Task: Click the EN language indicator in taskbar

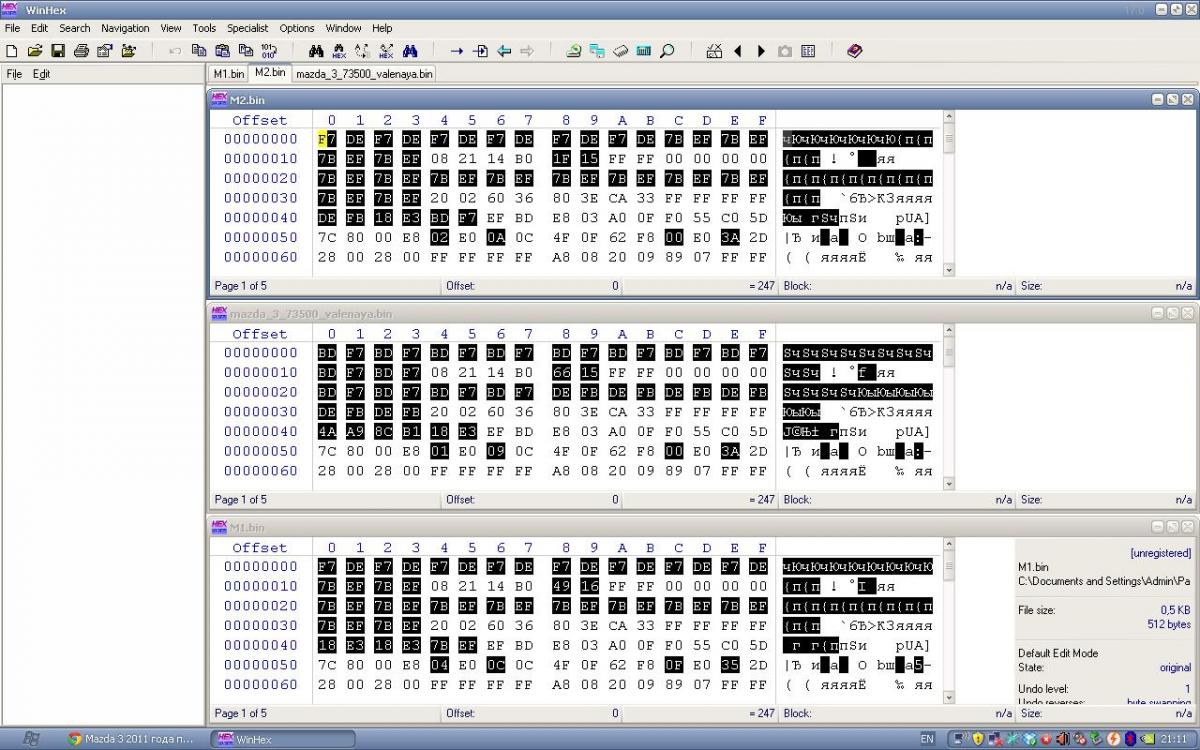Action: click(927, 739)
